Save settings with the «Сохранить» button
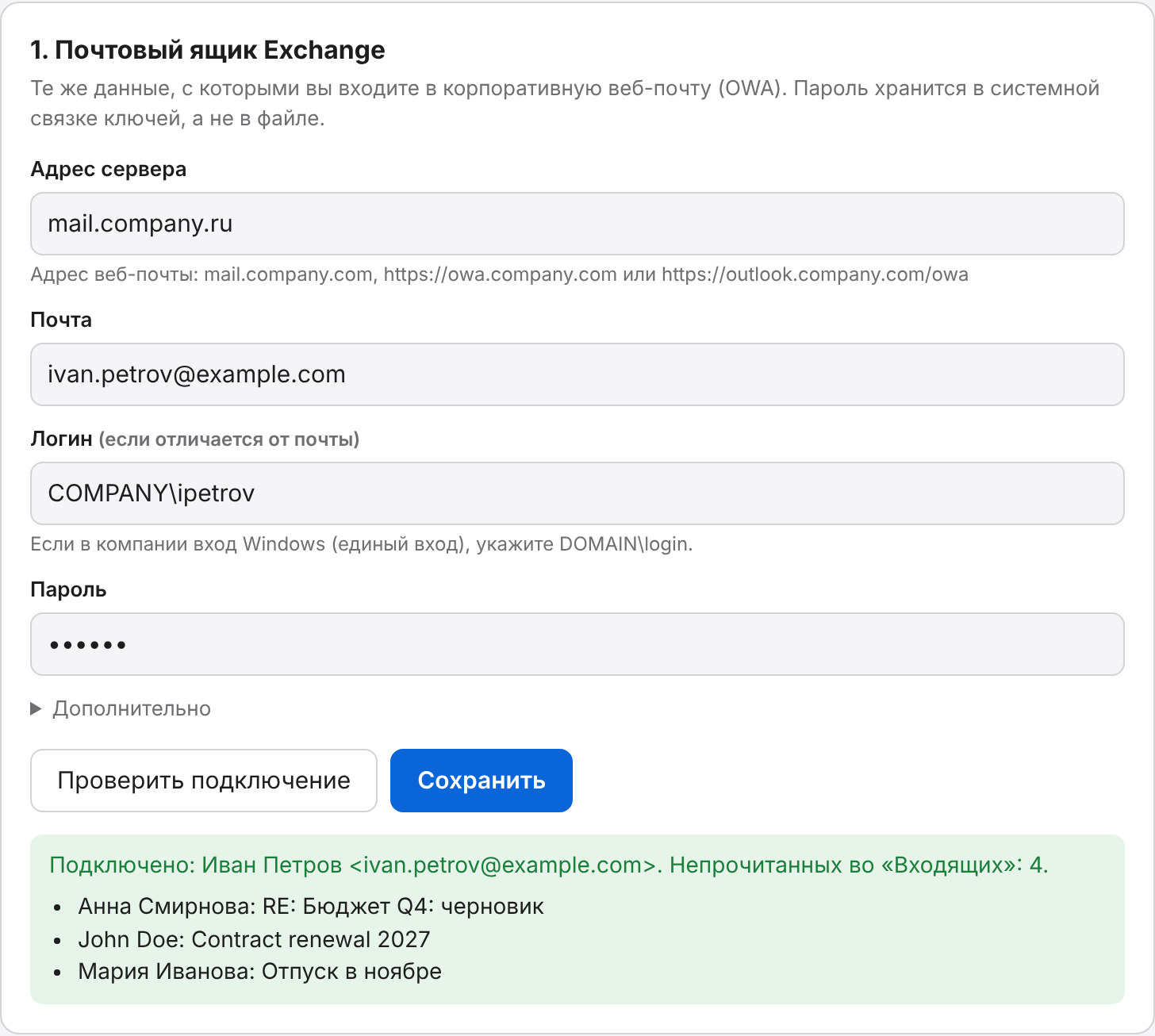 click(x=482, y=781)
